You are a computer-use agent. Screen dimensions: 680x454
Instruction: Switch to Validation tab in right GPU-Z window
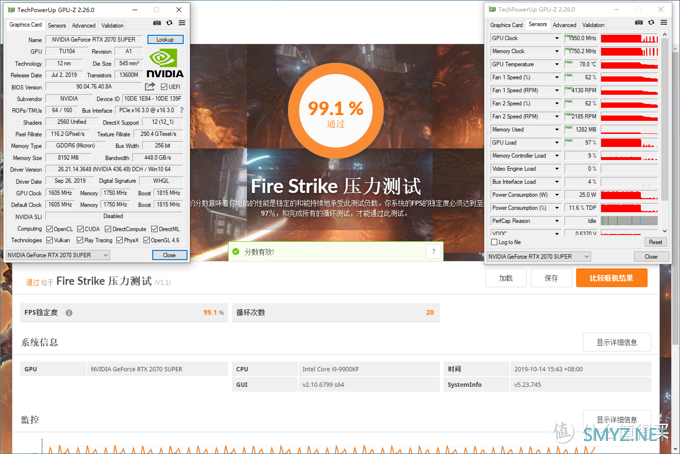593,25
